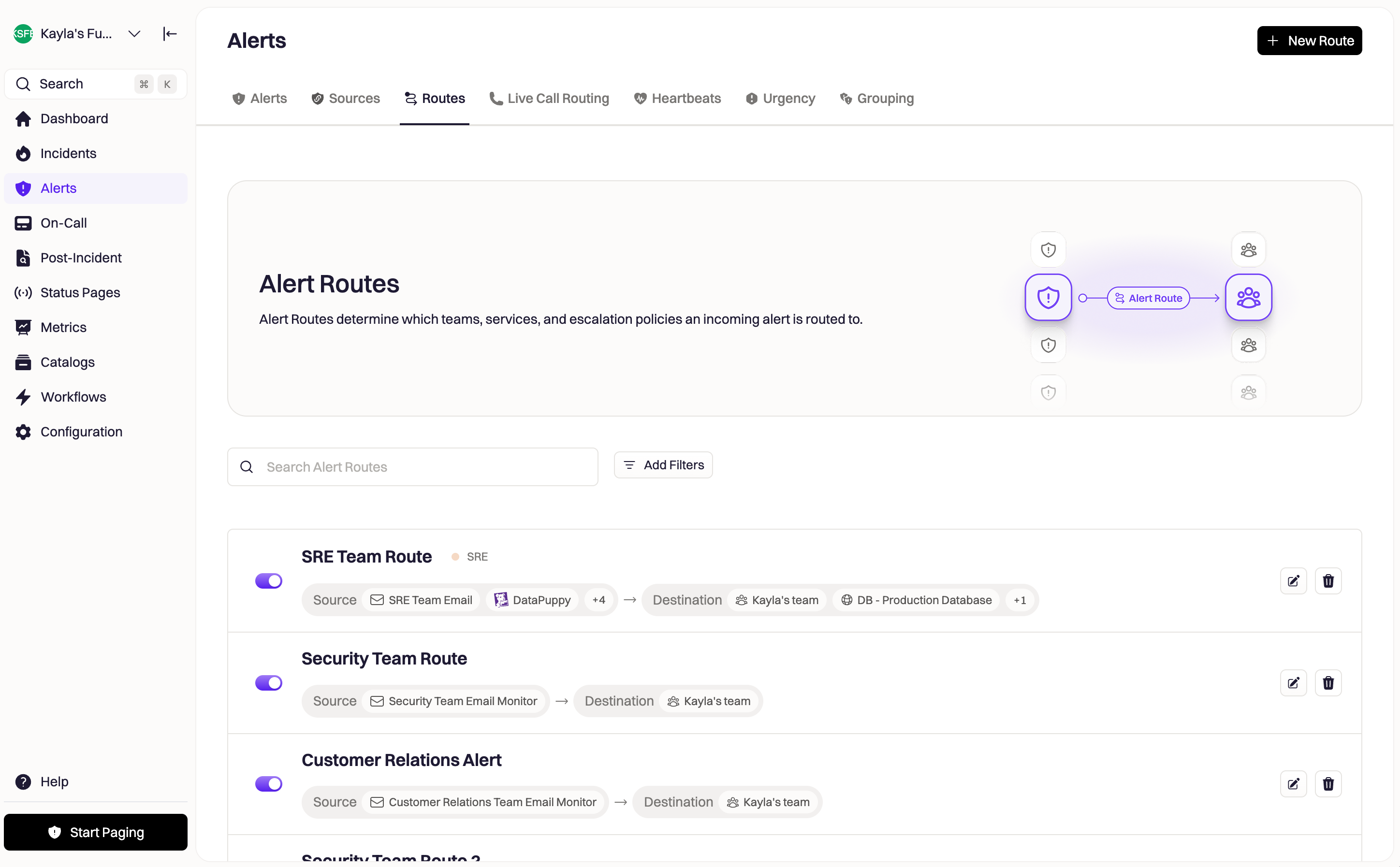This screenshot has width=1400, height=867.
Task: Click the pencil icon for Customer Relations Alert
Action: click(1293, 783)
